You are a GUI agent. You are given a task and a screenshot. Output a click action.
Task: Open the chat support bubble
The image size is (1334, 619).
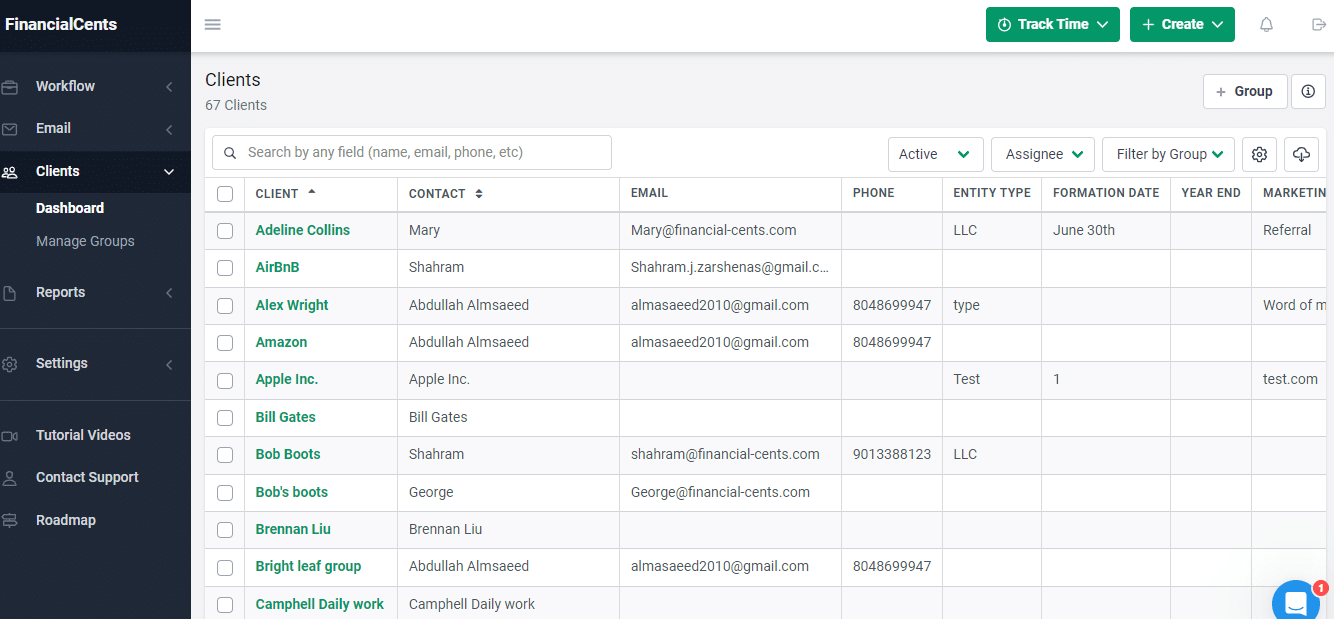pos(1296,603)
